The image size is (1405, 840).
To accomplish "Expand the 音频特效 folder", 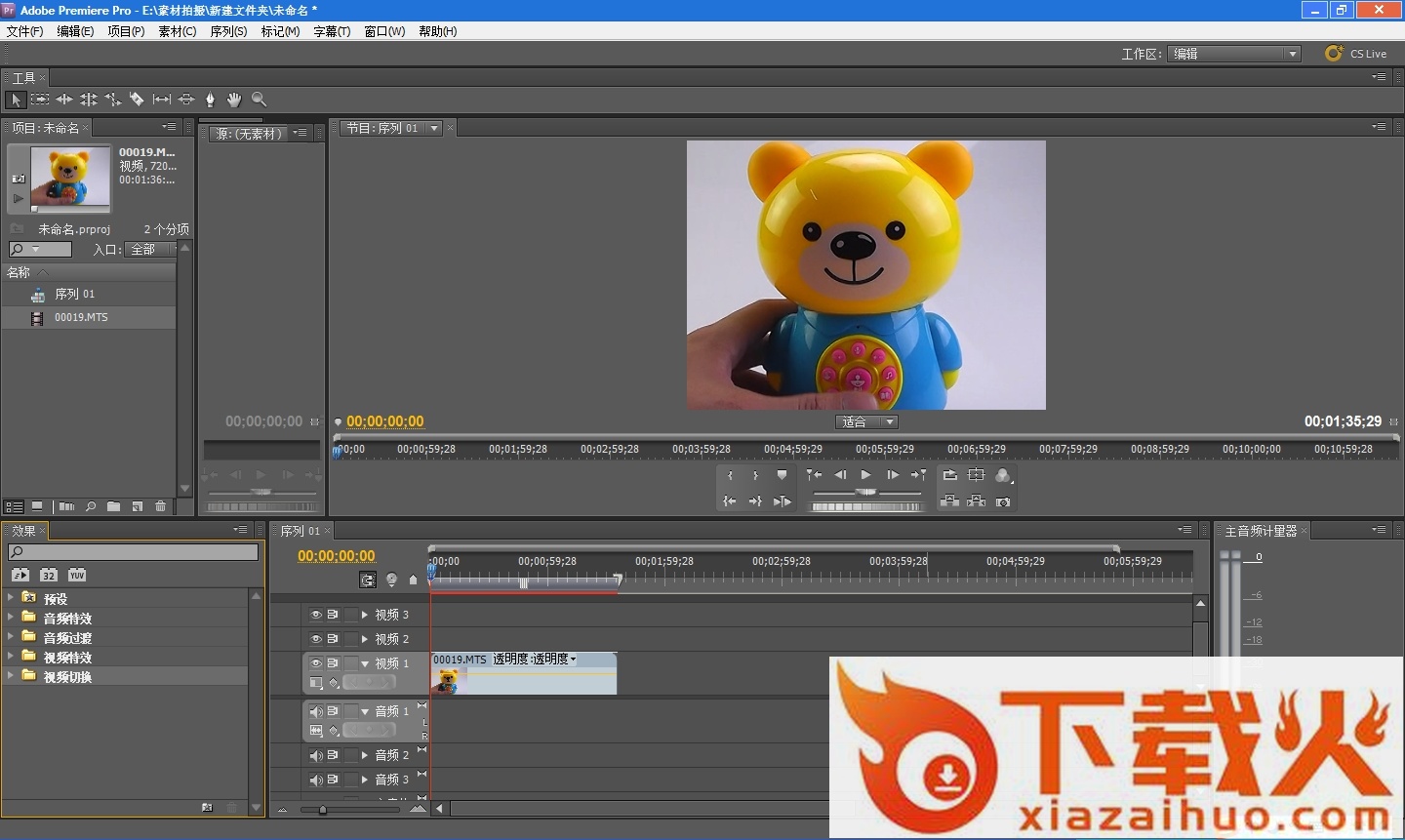I will click(11, 617).
